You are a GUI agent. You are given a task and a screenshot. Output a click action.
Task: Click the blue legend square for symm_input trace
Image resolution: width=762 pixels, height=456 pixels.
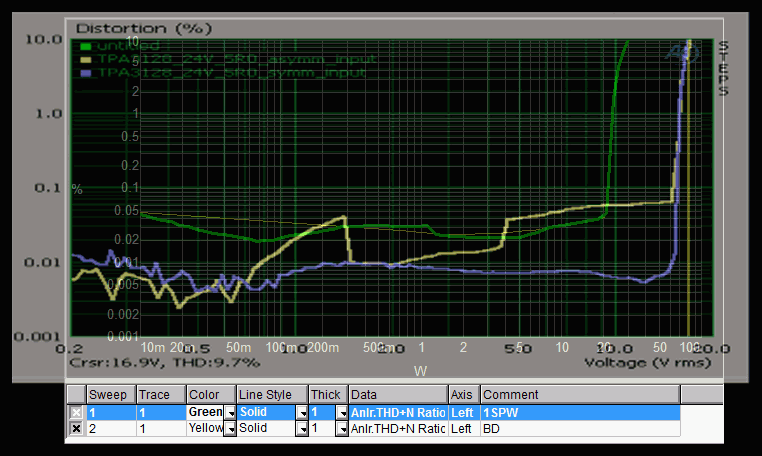pyautogui.click(x=86, y=73)
